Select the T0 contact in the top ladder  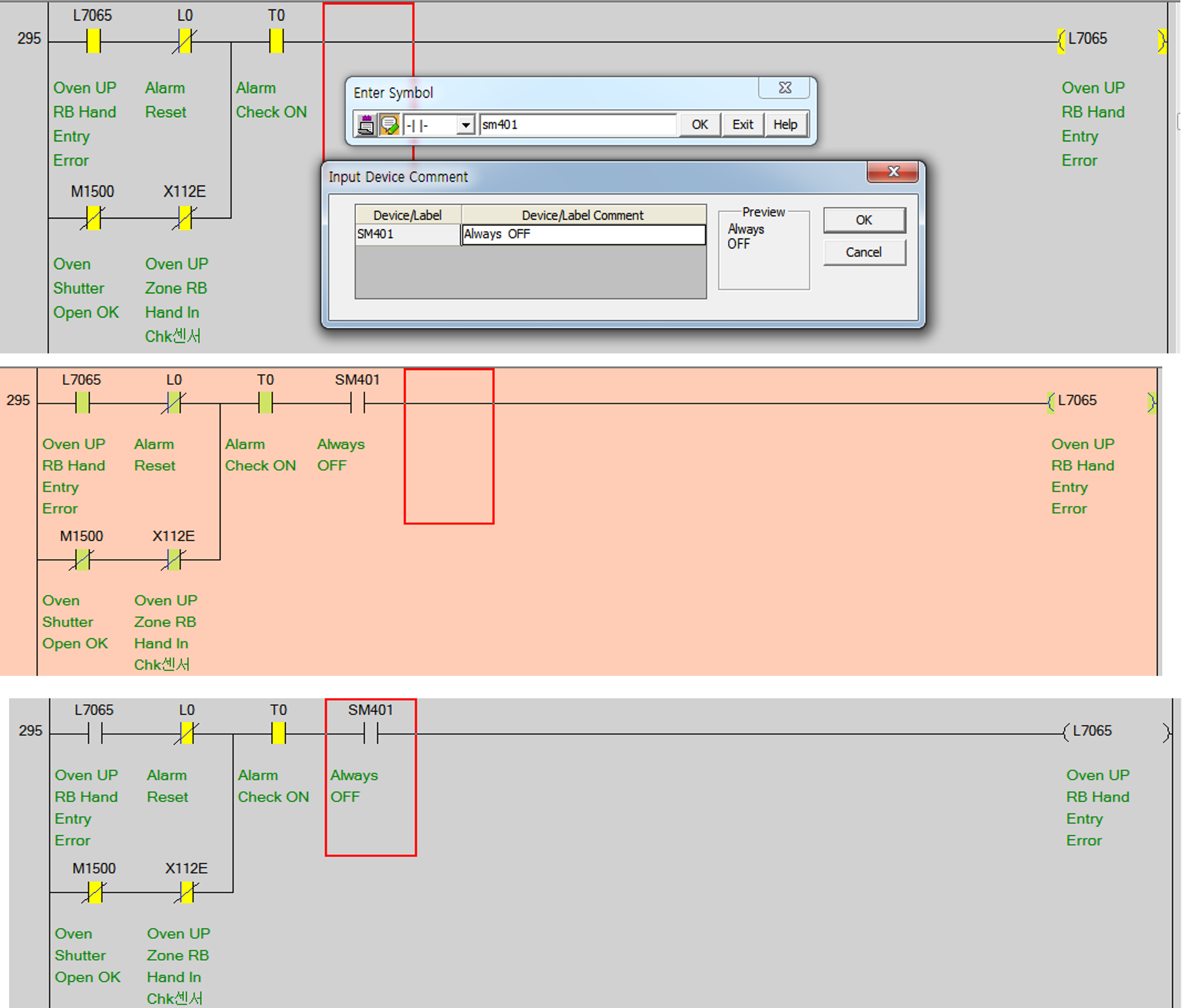[x=276, y=41]
